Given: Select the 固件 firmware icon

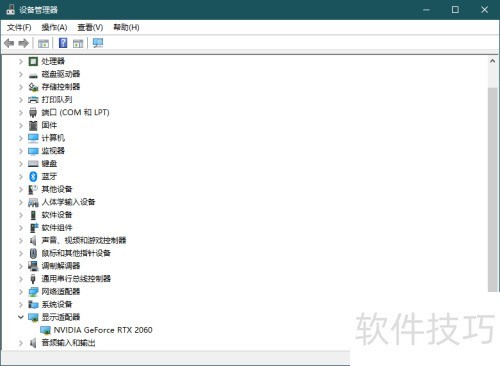Looking at the screenshot, I should 33,125.
